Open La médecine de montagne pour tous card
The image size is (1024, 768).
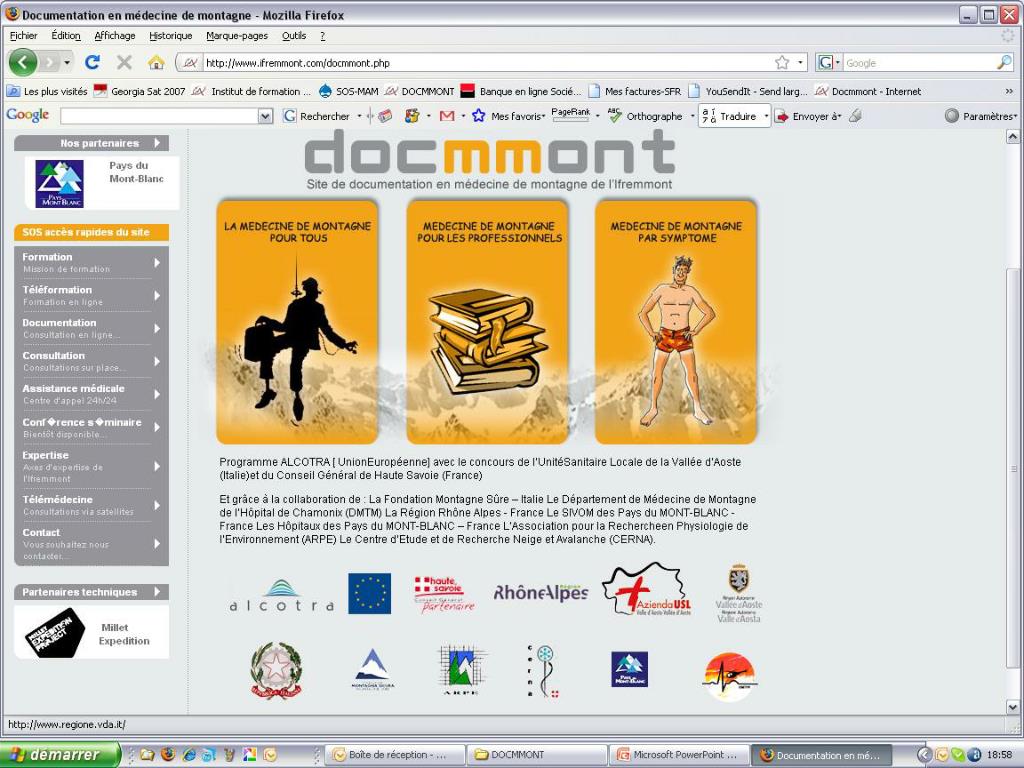297,322
